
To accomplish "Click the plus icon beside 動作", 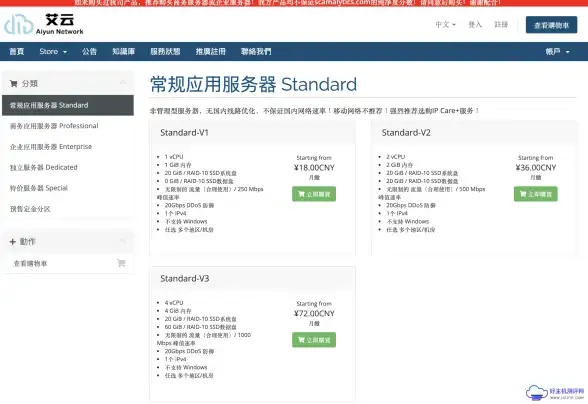I will coord(12,242).
